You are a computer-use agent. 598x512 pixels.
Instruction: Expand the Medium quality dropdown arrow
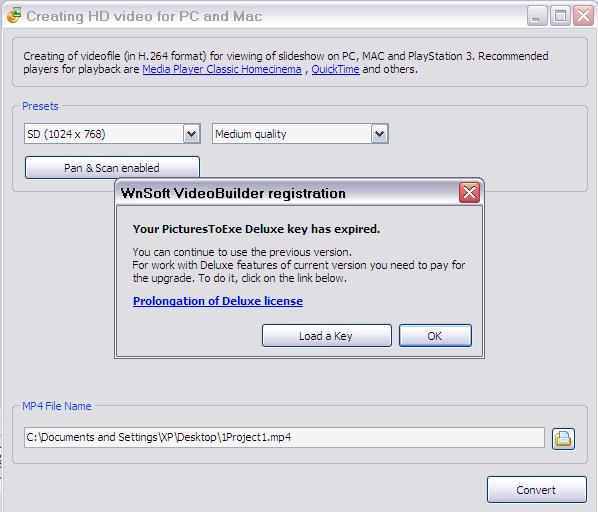click(x=379, y=134)
